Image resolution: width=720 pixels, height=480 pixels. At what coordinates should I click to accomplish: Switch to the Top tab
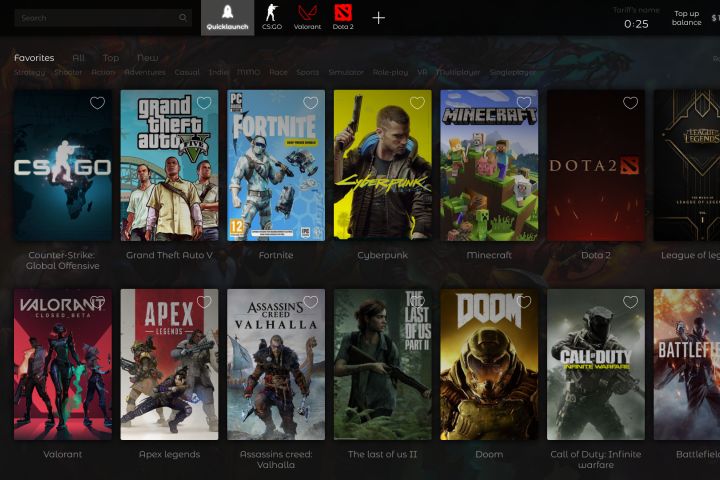click(111, 58)
